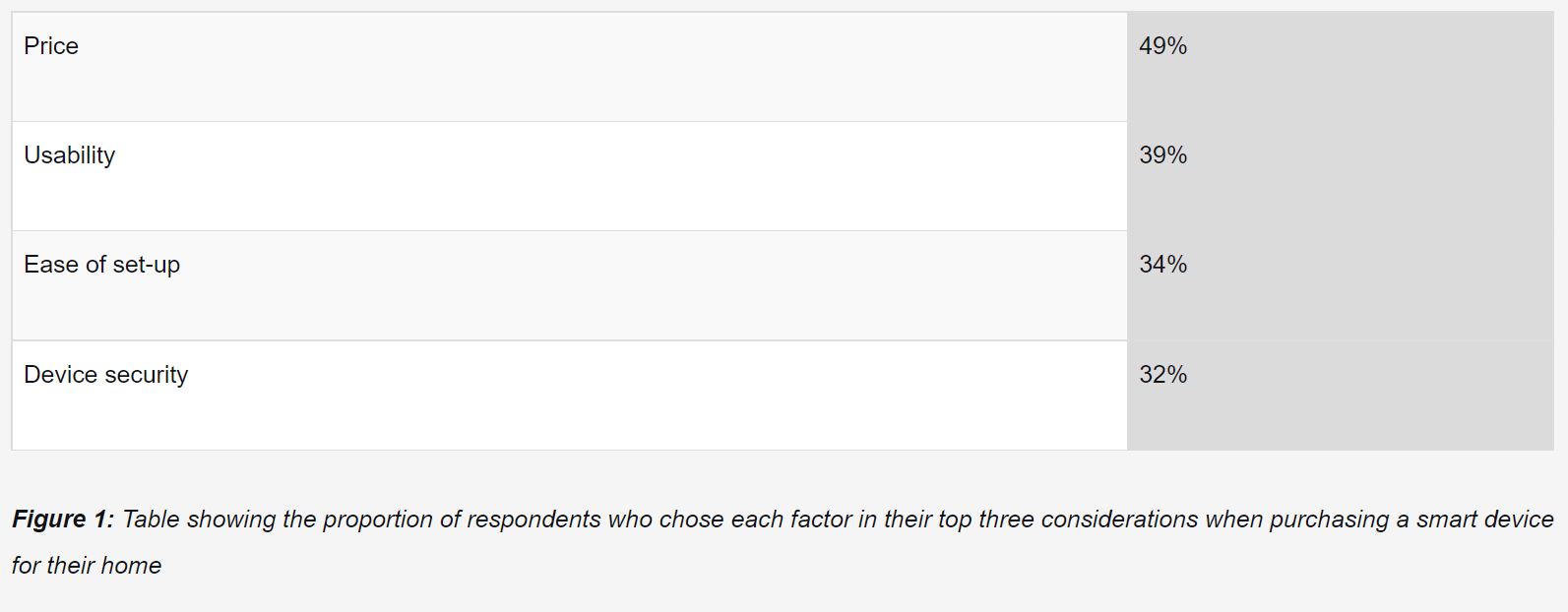Viewport: 1568px width, 612px height.
Task: Click the words in their in caption
Action: [895, 520]
